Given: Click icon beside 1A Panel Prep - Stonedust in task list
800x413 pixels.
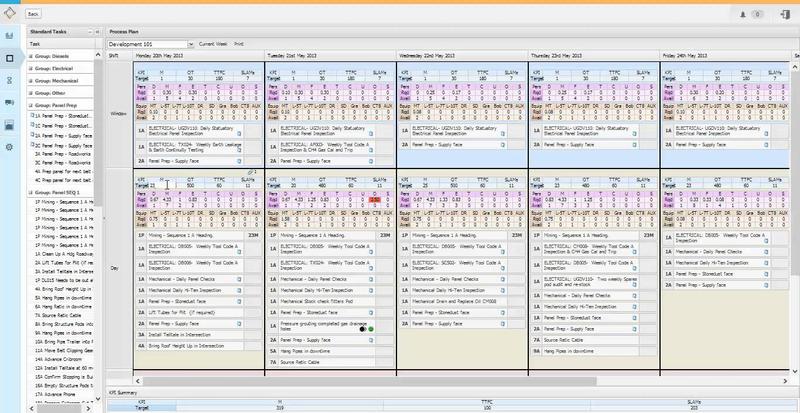Looking at the screenshot, I should pyautogui.click(x=32, y=116).
